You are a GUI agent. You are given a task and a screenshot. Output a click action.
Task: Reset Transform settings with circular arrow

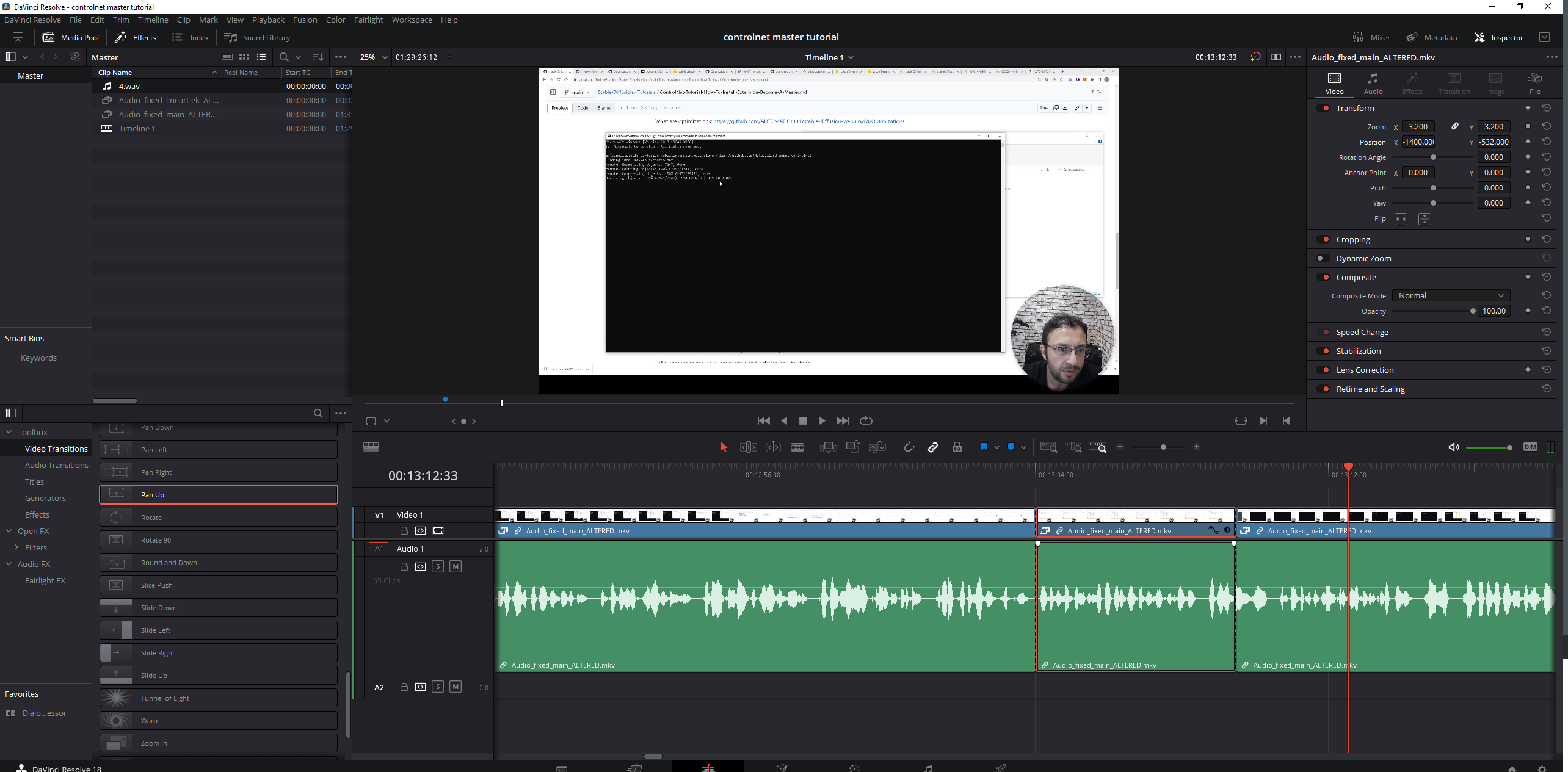pos(1546,108)
